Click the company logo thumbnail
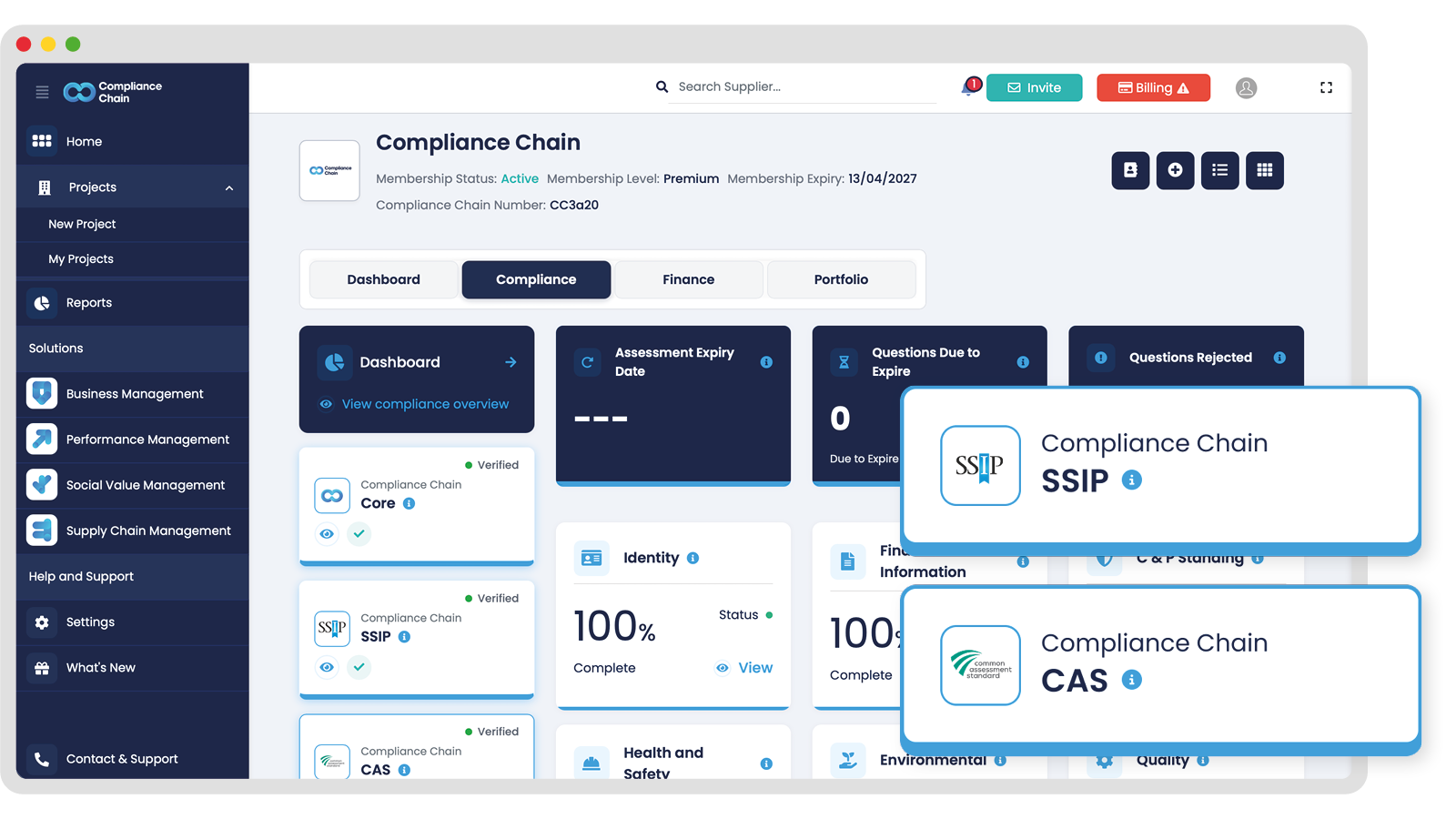This screenshot has height=819, width=1456. [x=329, y=170]
